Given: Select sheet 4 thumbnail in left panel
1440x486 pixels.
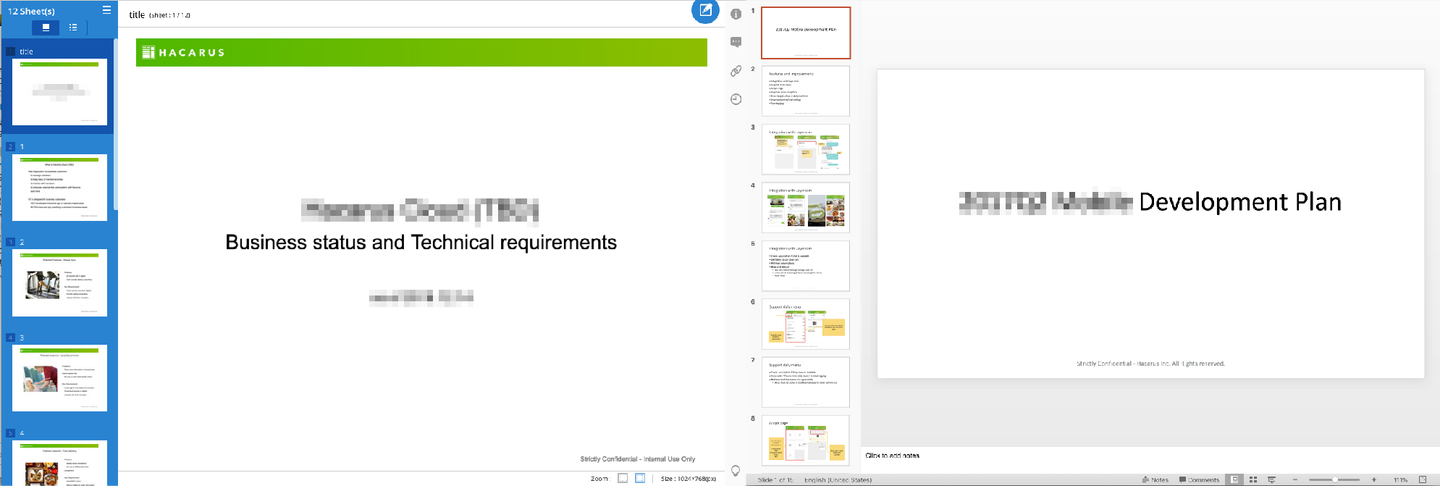Looking at the screenshot, I should click(60, 463).
